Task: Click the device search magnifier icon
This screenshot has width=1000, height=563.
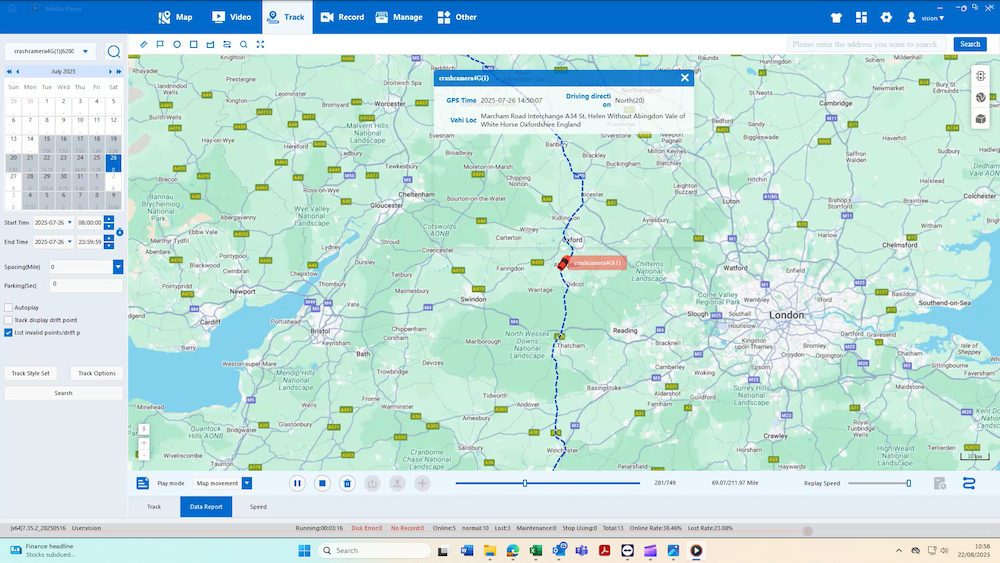Action: coord(114,52)
